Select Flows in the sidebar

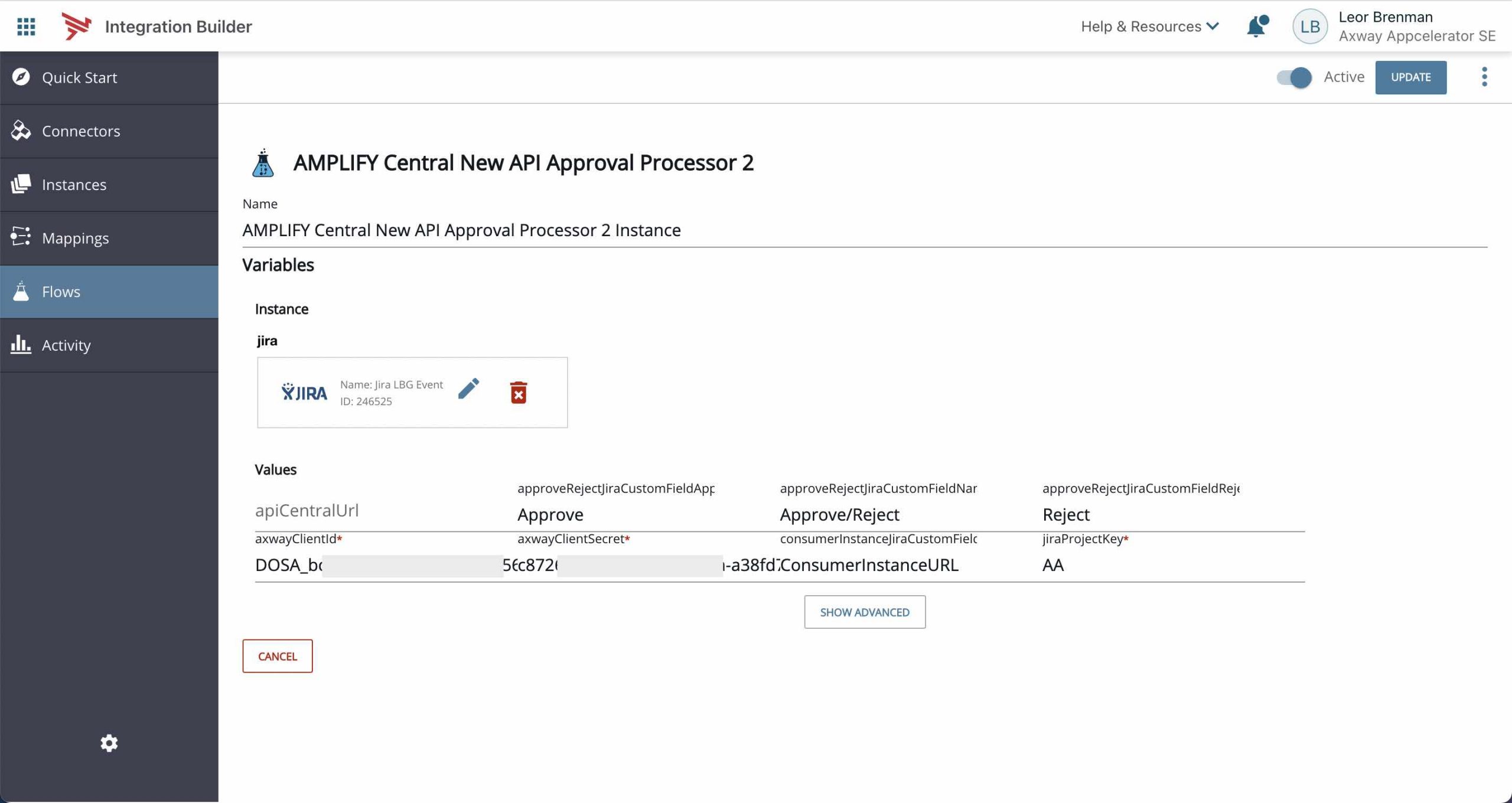coord(109,292)
